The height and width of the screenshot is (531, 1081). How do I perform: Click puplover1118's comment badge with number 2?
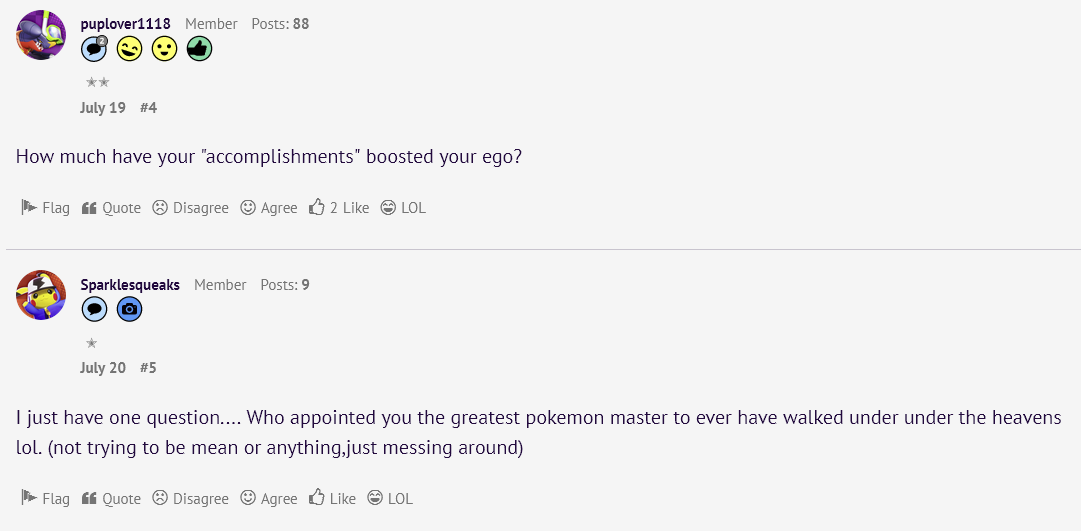point(94,48)
